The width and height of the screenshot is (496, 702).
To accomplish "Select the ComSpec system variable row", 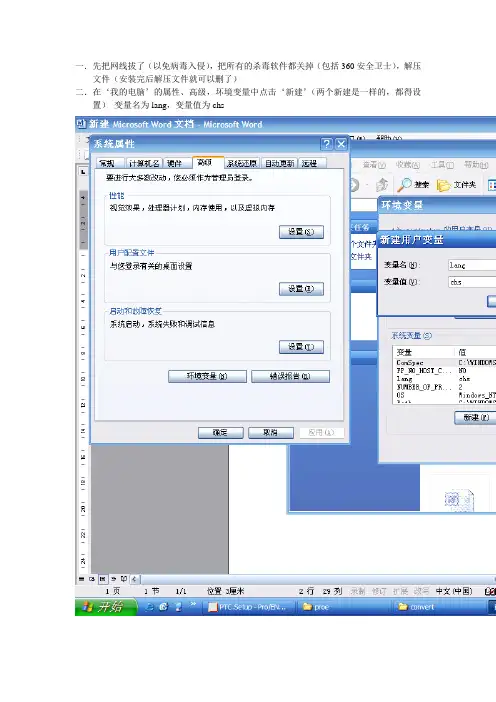I will pyautogui.click(x=445, y=363).
